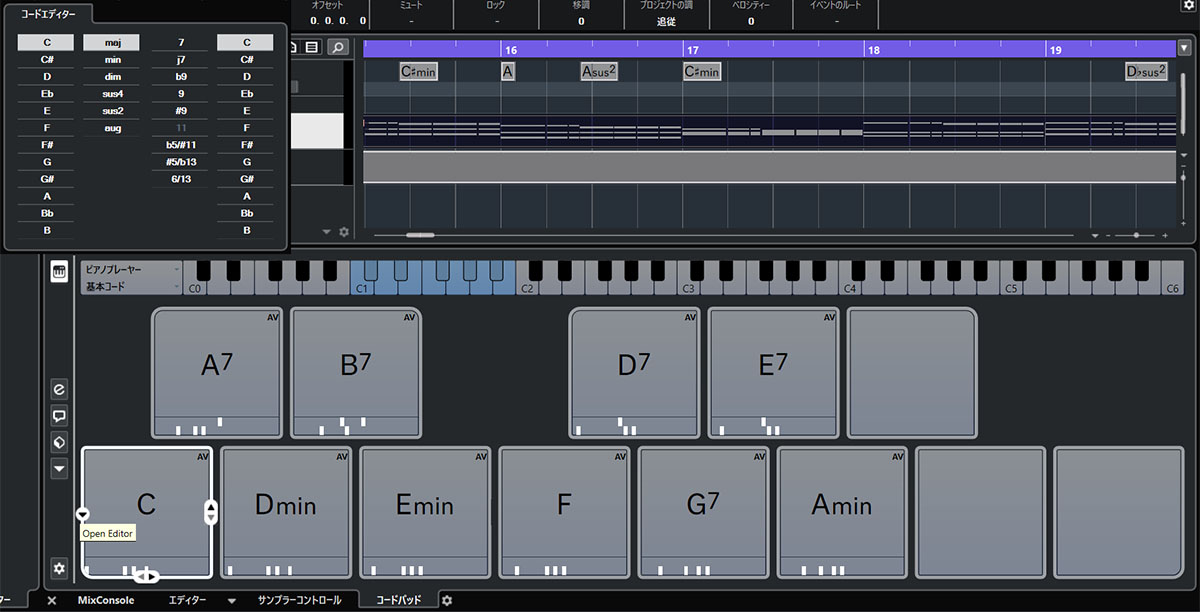The height and width of the screenshot is (612, 1200).
Task: Switch to the MixConsole tab
Action: pos(106,600)
